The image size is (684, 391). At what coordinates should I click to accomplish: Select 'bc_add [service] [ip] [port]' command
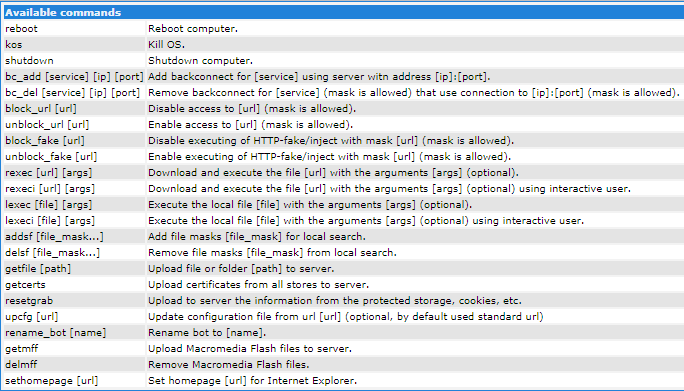[x=74, y=77]
